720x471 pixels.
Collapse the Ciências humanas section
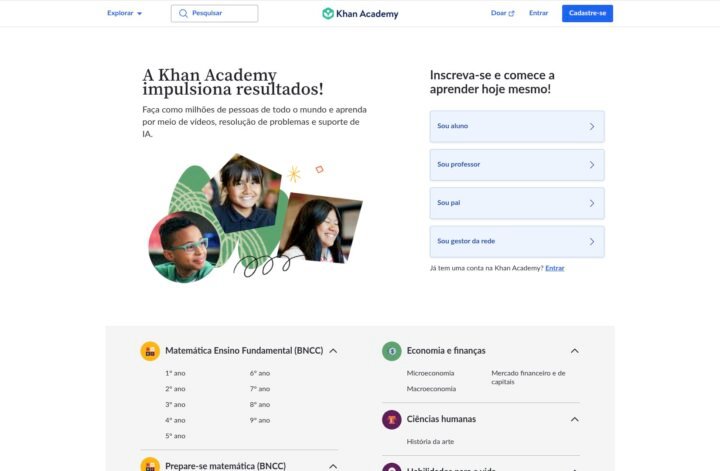574,419
